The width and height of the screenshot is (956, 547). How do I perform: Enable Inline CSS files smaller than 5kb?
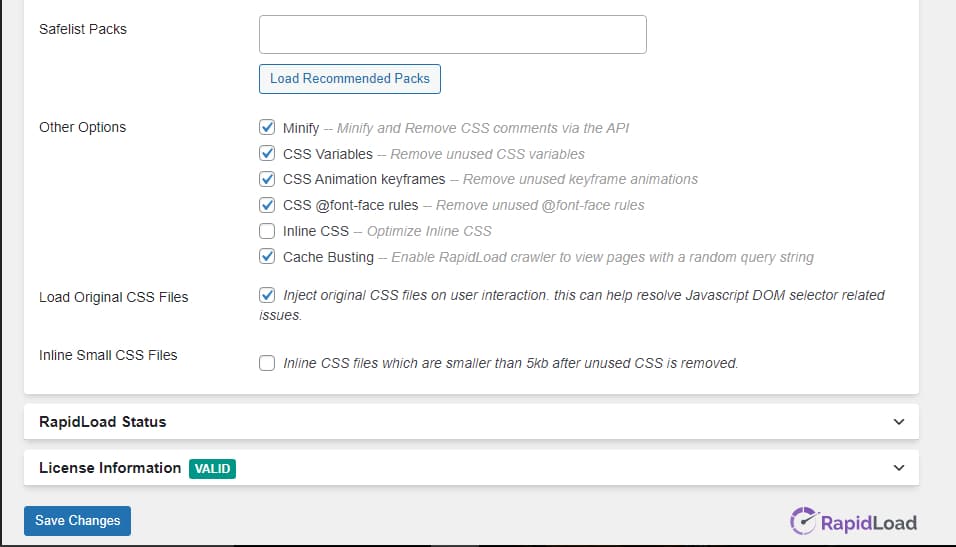[266, 363]
